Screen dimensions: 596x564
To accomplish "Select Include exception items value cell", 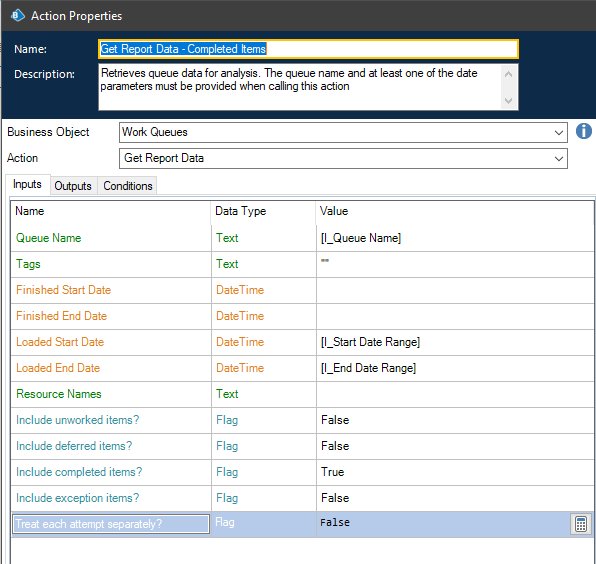I will pos(455,498).
